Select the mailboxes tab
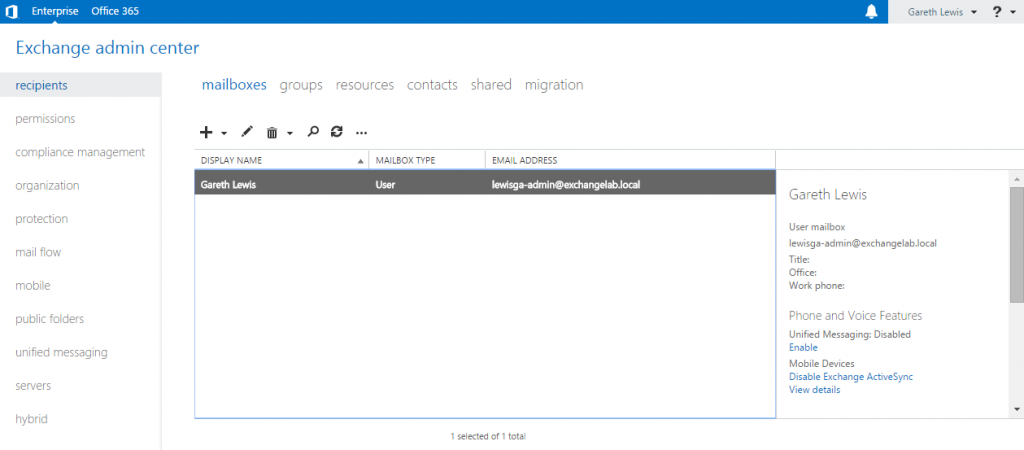This screenshot has width=1024, height=450. (234, 85)
